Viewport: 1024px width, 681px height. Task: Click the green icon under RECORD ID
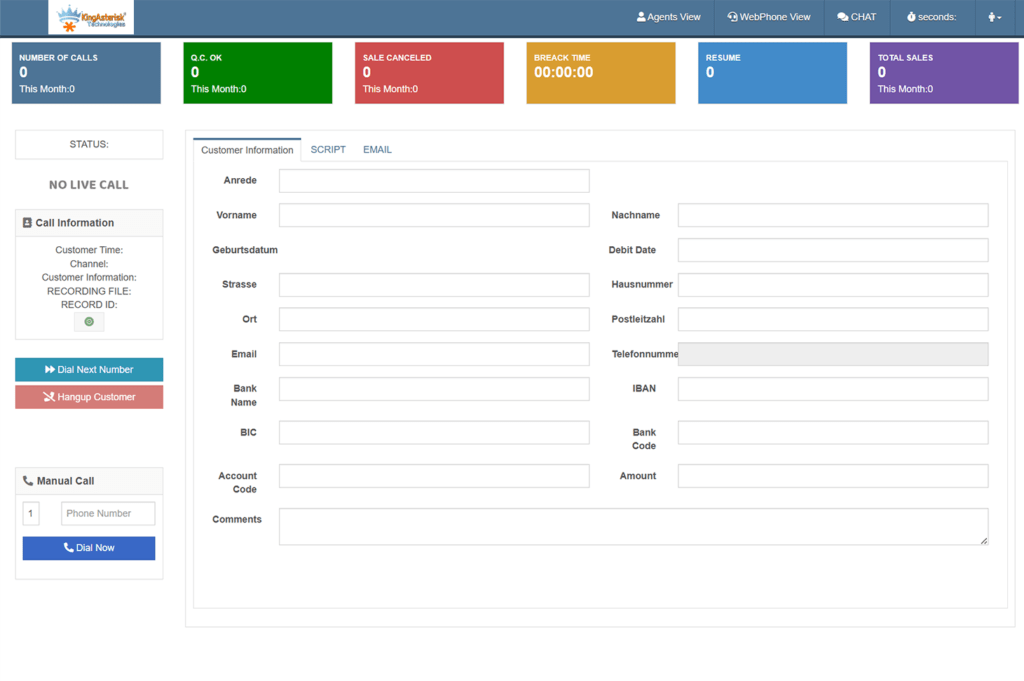89,321
